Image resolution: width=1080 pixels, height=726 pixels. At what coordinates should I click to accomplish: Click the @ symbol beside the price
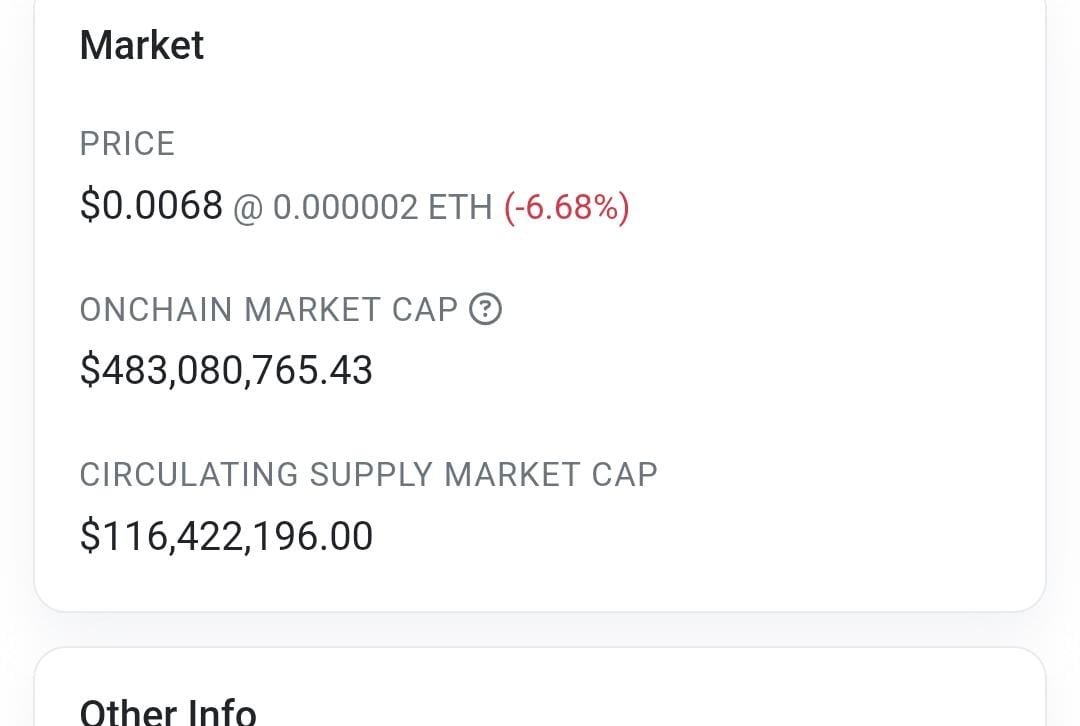point(248,209)
